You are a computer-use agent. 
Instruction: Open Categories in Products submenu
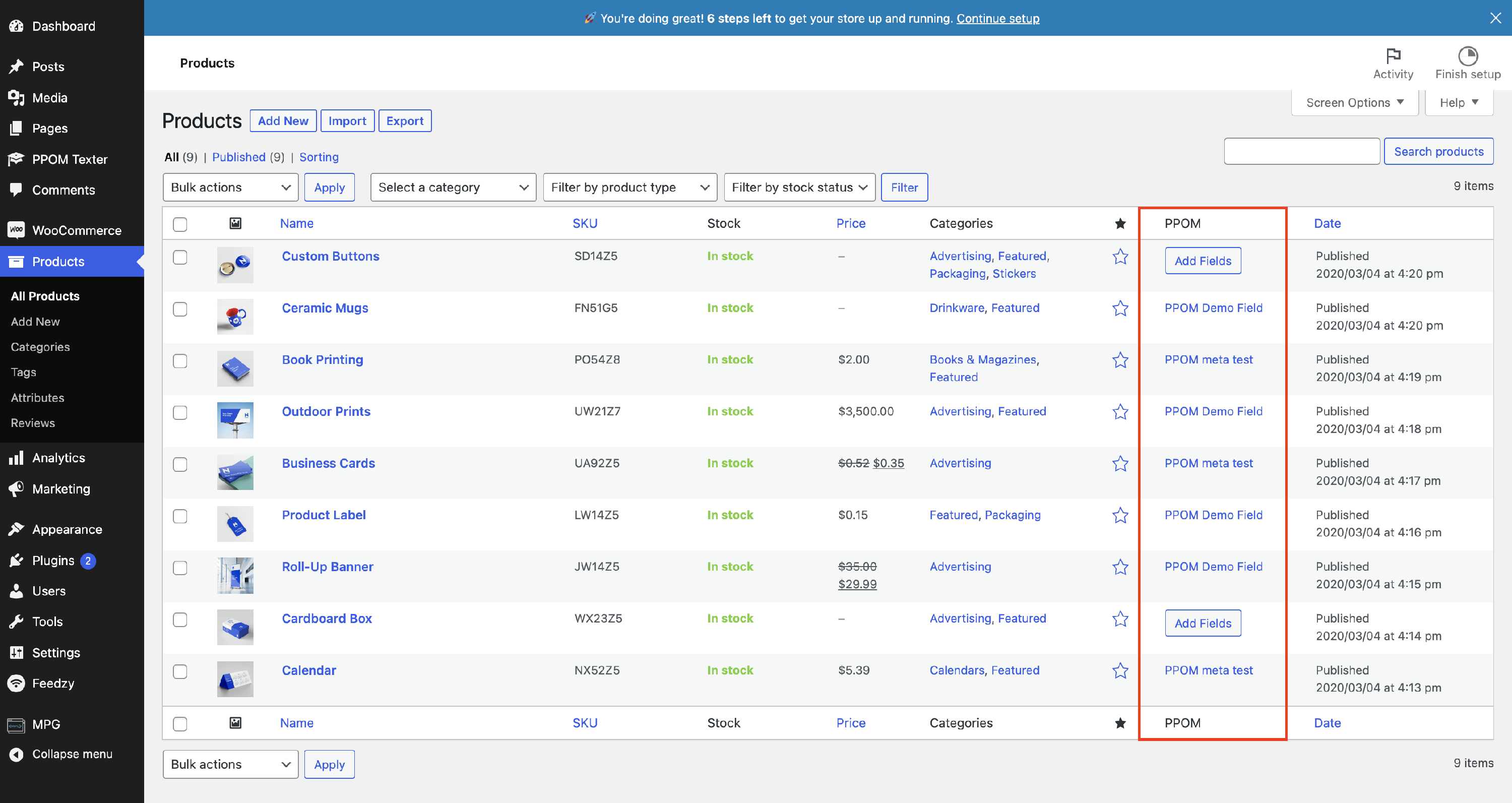(40, 347)
